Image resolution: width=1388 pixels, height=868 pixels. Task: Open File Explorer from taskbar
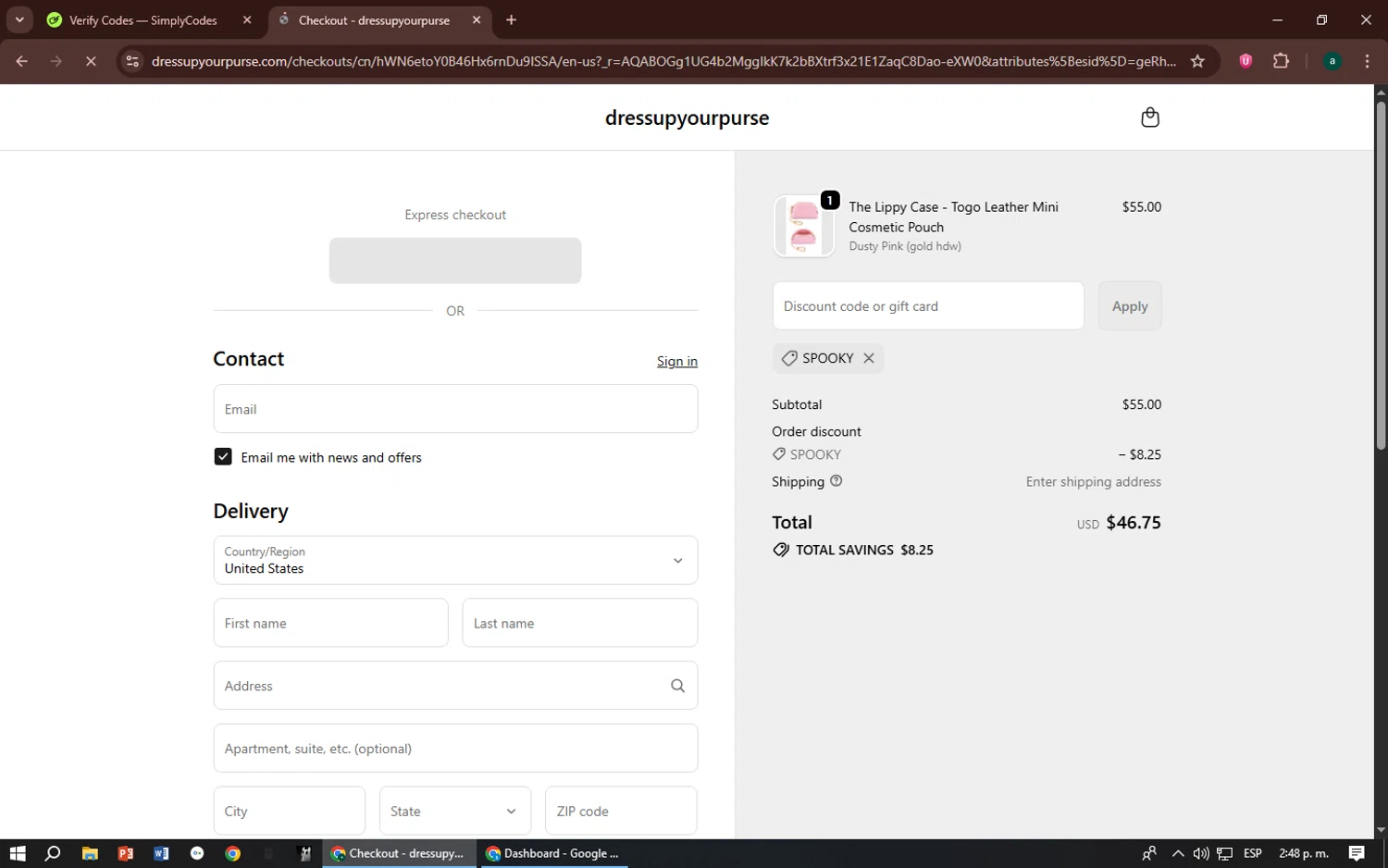coord(90,853)
